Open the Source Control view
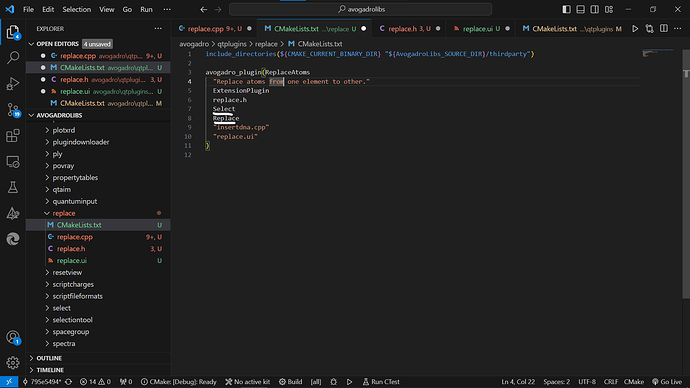This screenshot has width=690, height=388. pyautogui.click(x=13, y=110)
